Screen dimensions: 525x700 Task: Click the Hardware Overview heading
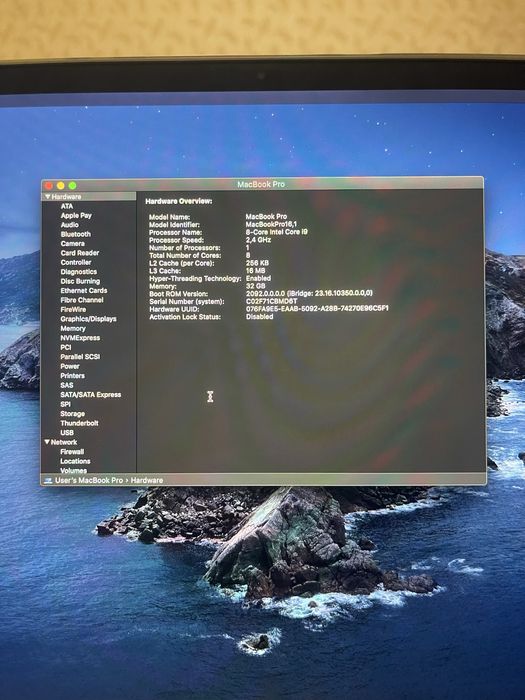click(x=179, y=201)
